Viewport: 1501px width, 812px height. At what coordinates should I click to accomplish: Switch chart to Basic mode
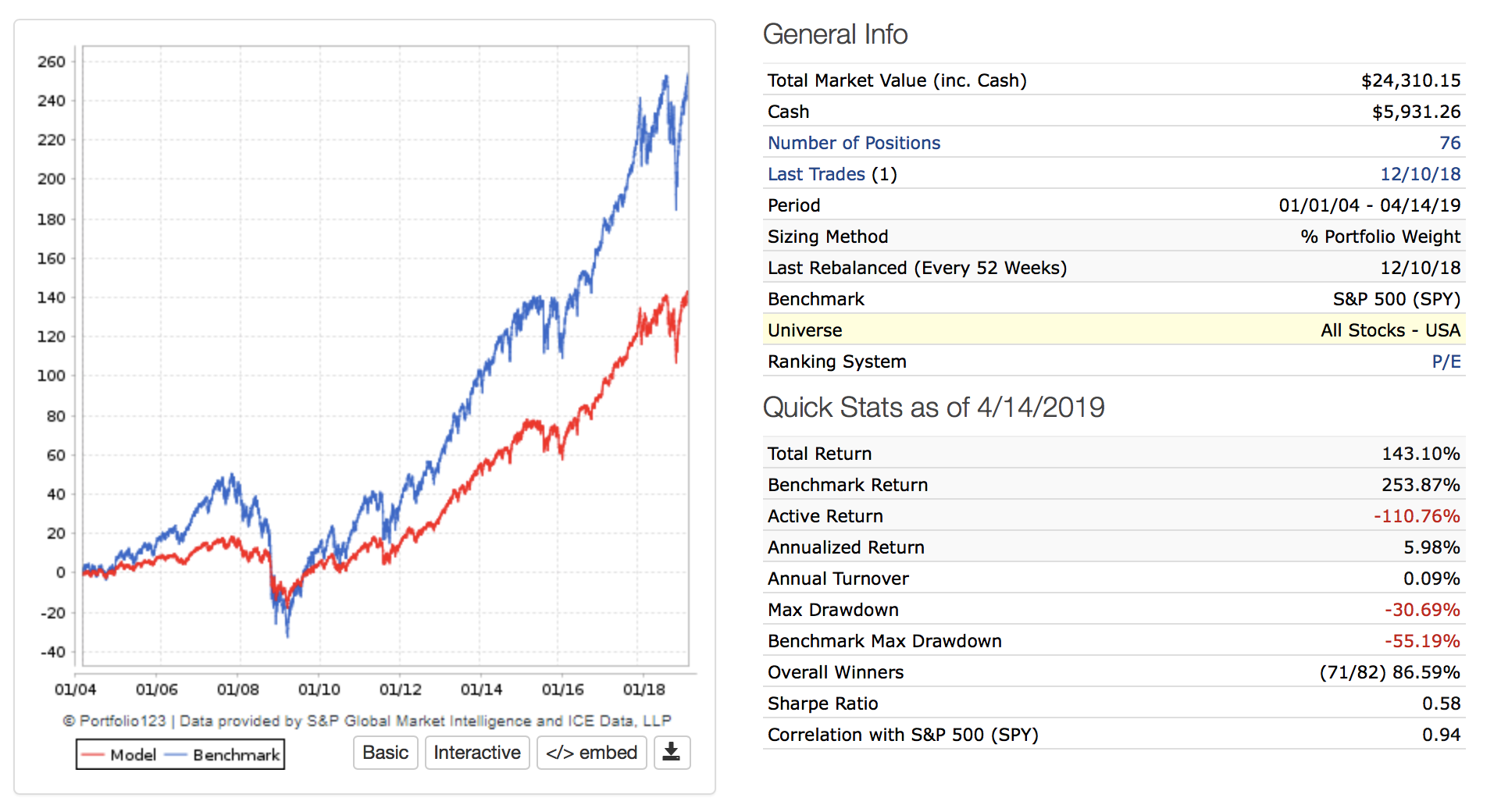coord(385,753)
